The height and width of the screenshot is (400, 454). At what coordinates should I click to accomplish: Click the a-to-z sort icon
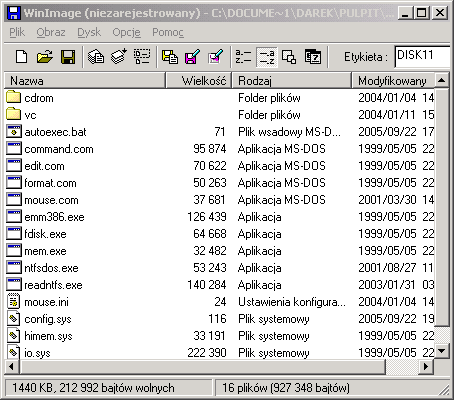point(243,57)
